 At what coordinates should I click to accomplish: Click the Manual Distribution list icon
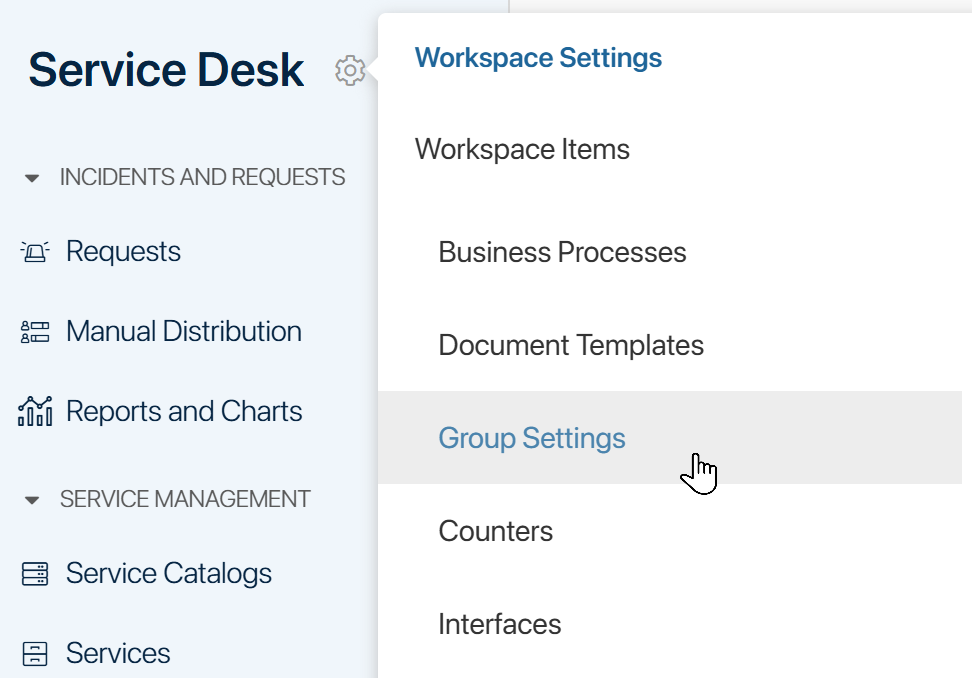(x=35, y=332)
